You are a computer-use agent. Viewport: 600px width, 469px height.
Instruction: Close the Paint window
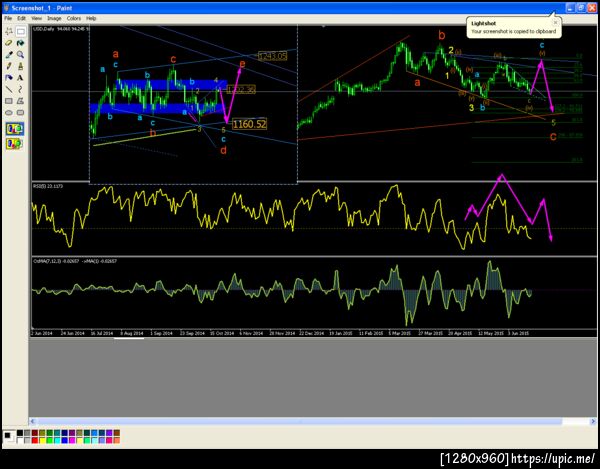[592, 8]
